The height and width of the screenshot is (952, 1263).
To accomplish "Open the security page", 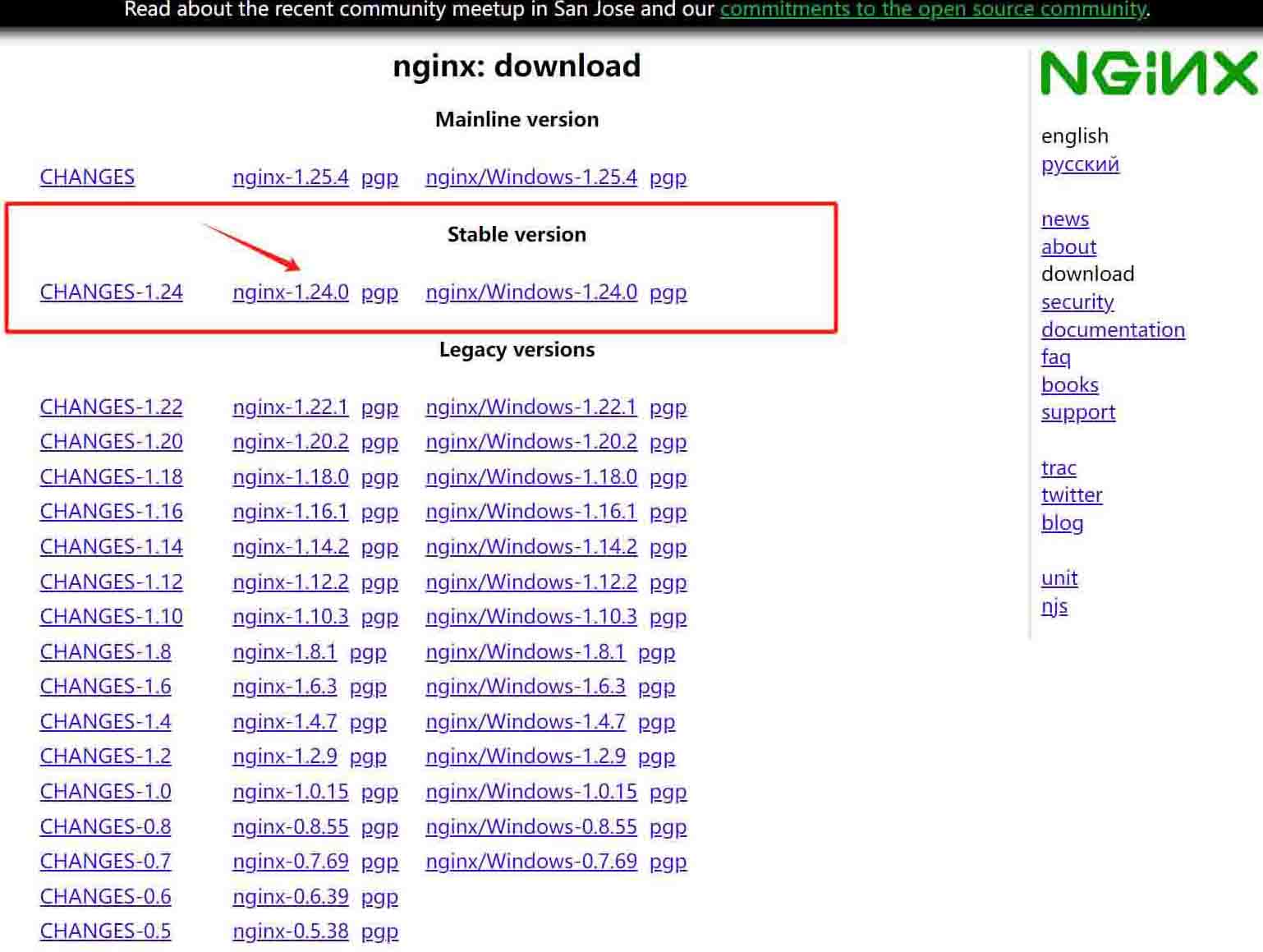I will point(1077,302).
